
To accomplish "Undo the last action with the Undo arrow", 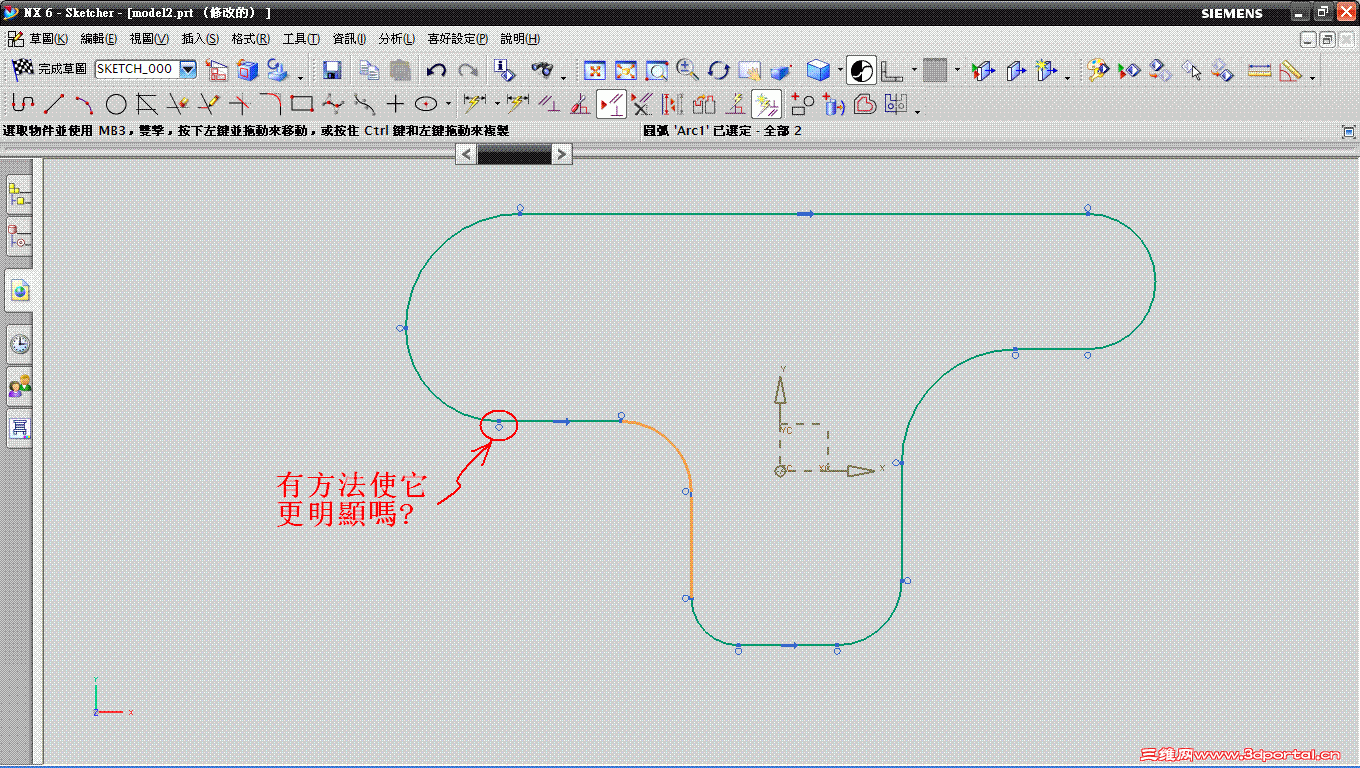I will pos(436,70).
